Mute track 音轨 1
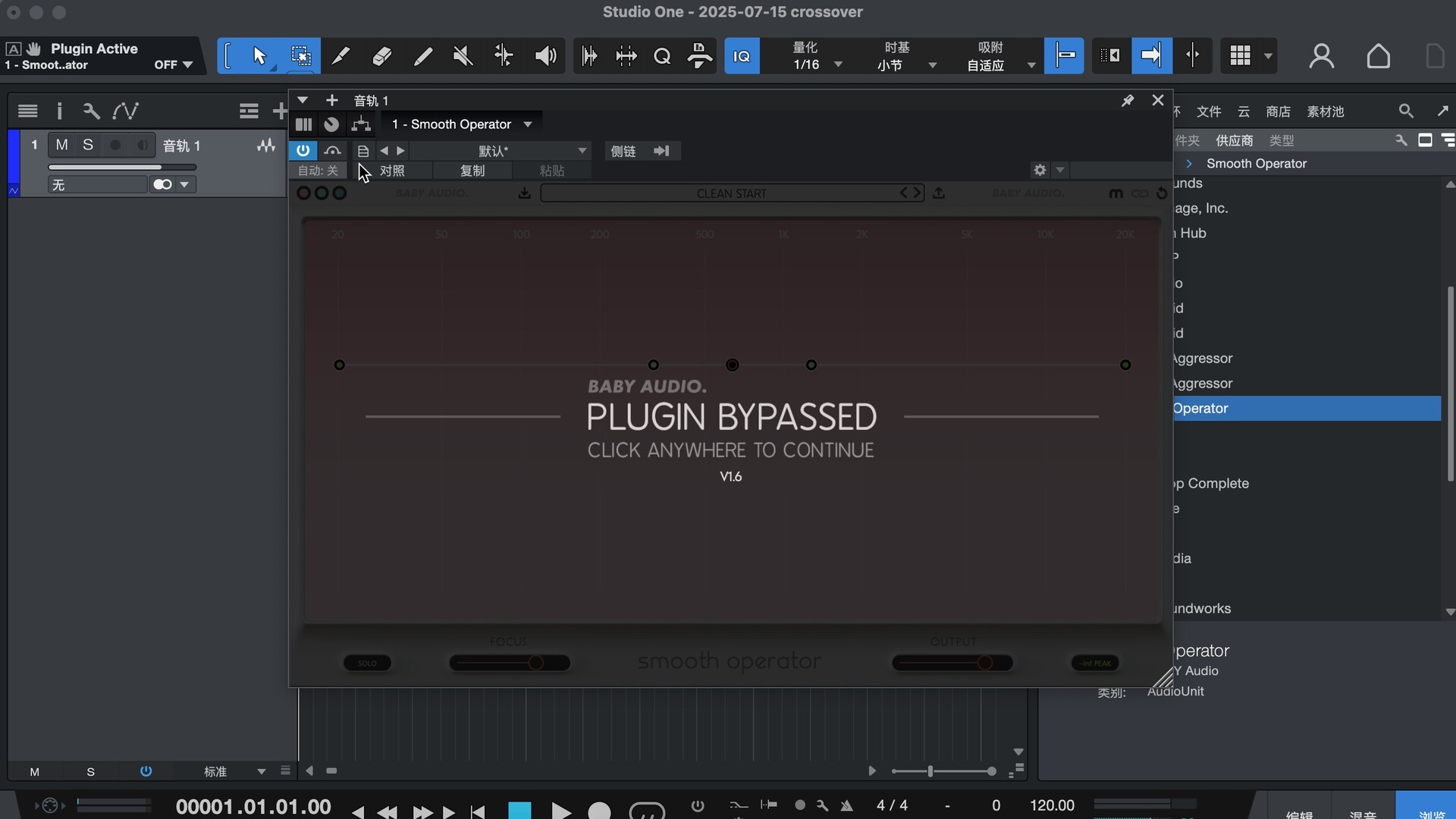Image resolution: width=1456 pixels, height=819 pixels. pyautogui.click(x=62, y=145)
